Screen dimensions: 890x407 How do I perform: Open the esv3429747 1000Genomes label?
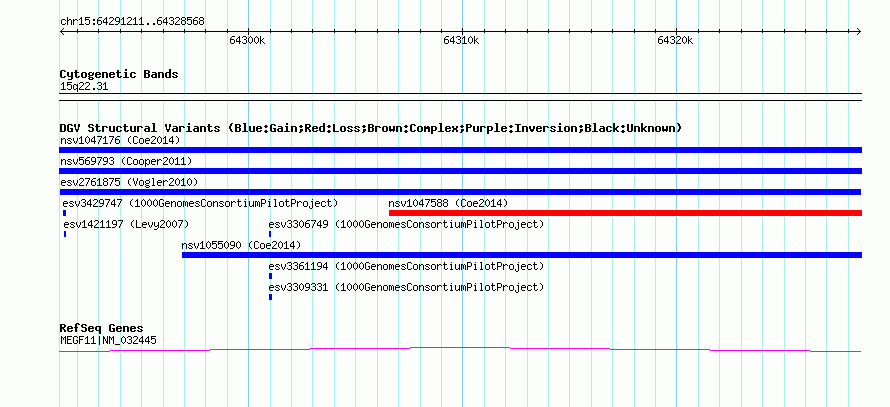coord(200,203)
